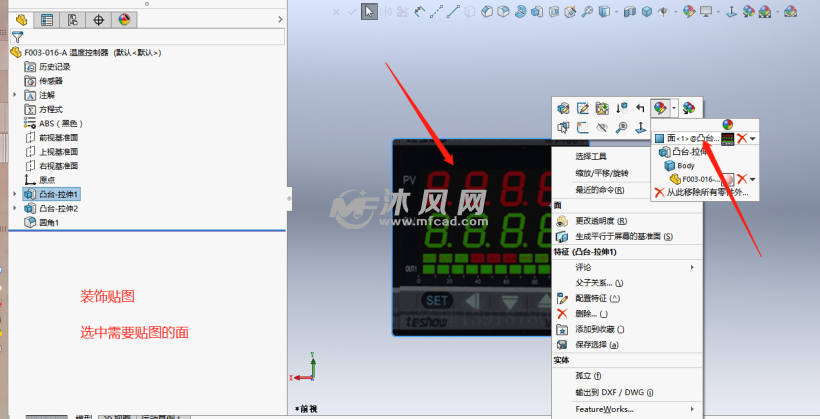
Task: Click the display style cube icon
Action: (647, 11)
